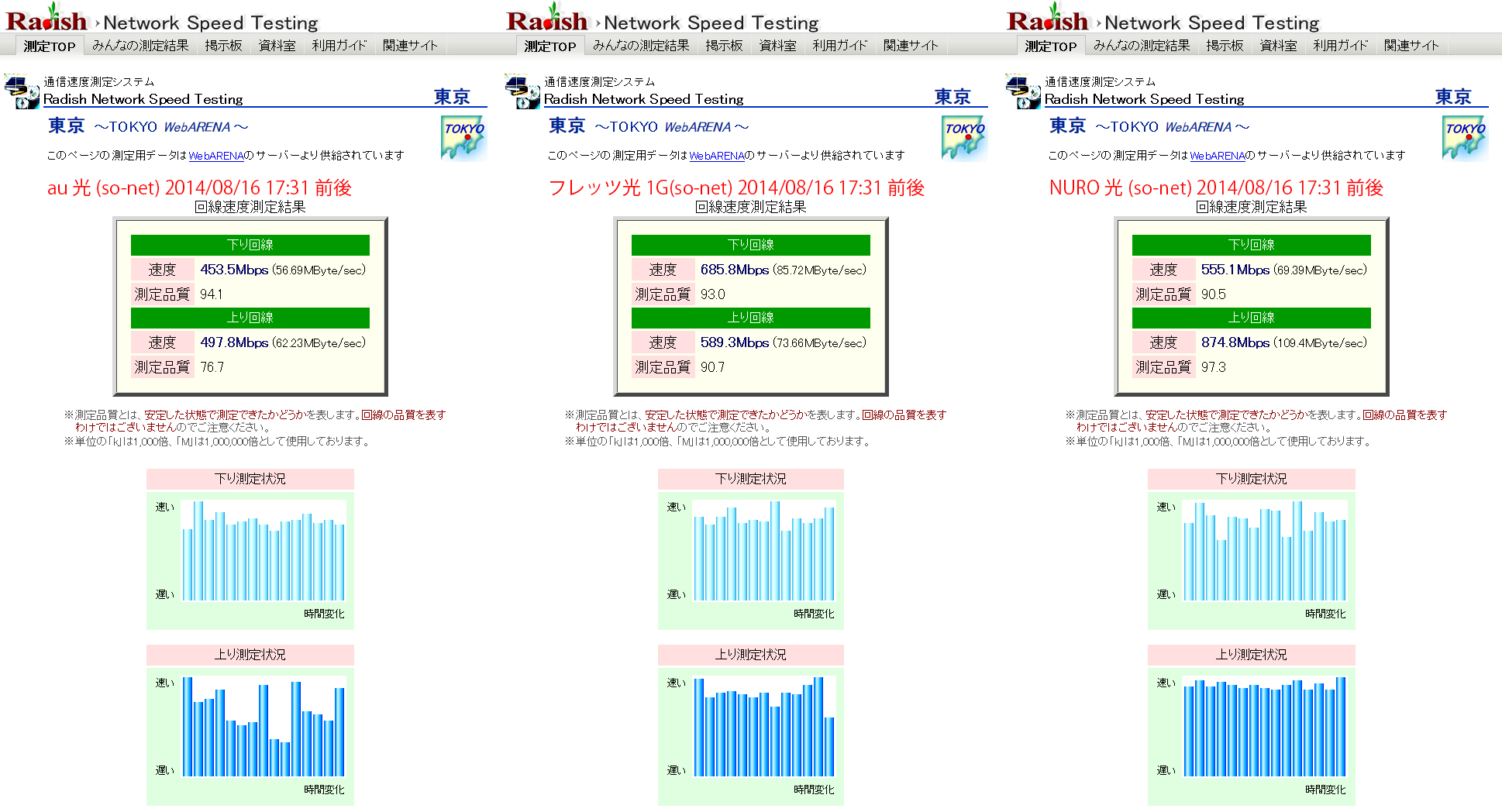Click the computer icon beside the NURO 光 panel header
This screenshot has width=1502, height=812.
point(1023,91)
